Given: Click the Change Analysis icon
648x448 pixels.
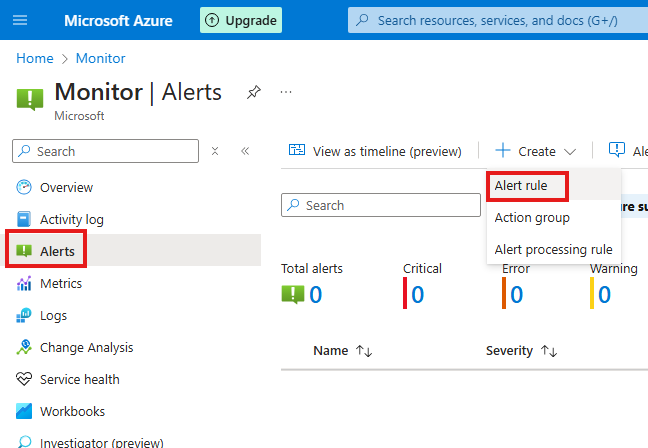Looking at the screenshot, I should coord(24,347).
